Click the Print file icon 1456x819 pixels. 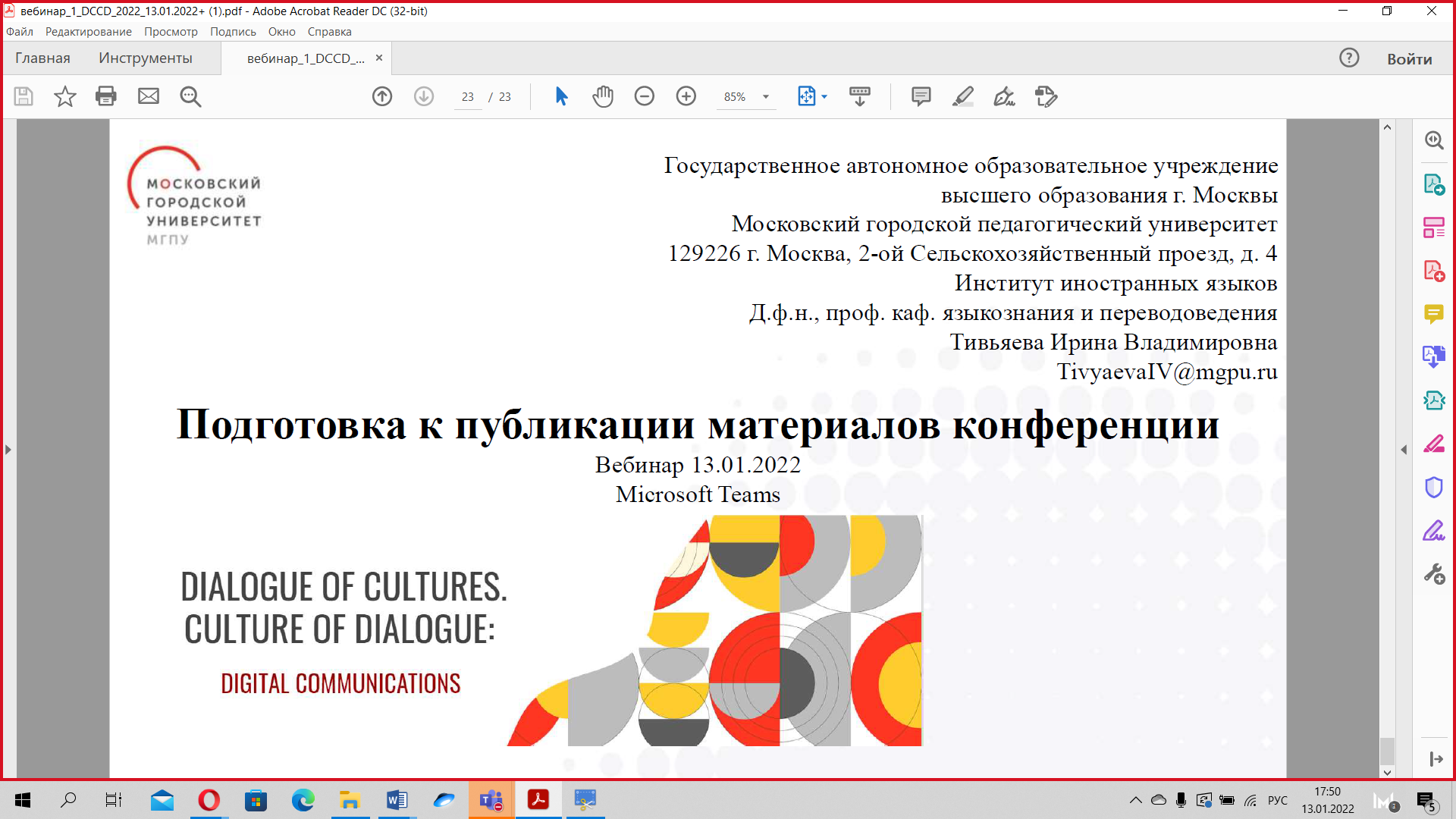tap(106, 96)
